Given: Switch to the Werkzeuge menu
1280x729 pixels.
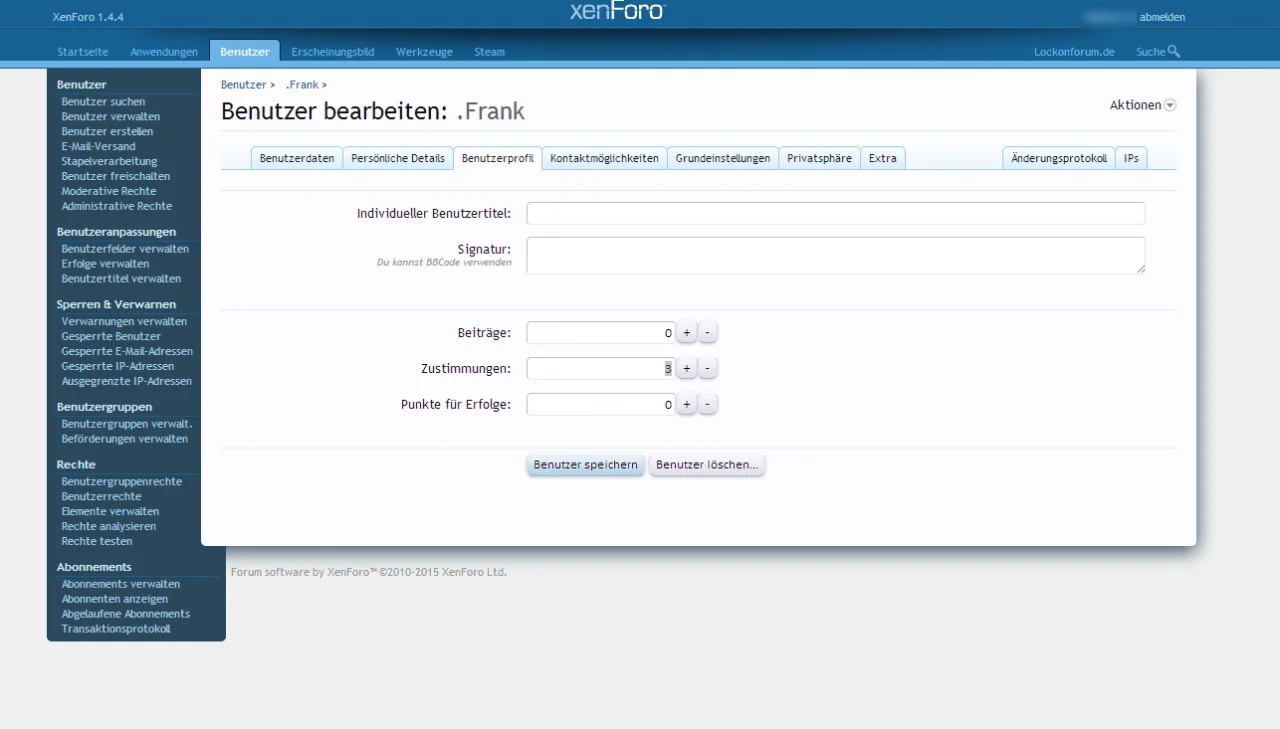Looking at the screenshot, I should [424, 51].
